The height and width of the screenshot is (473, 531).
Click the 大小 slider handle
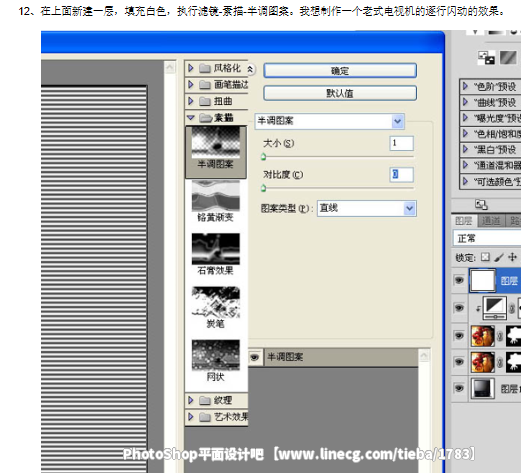(x=263, y=157)
